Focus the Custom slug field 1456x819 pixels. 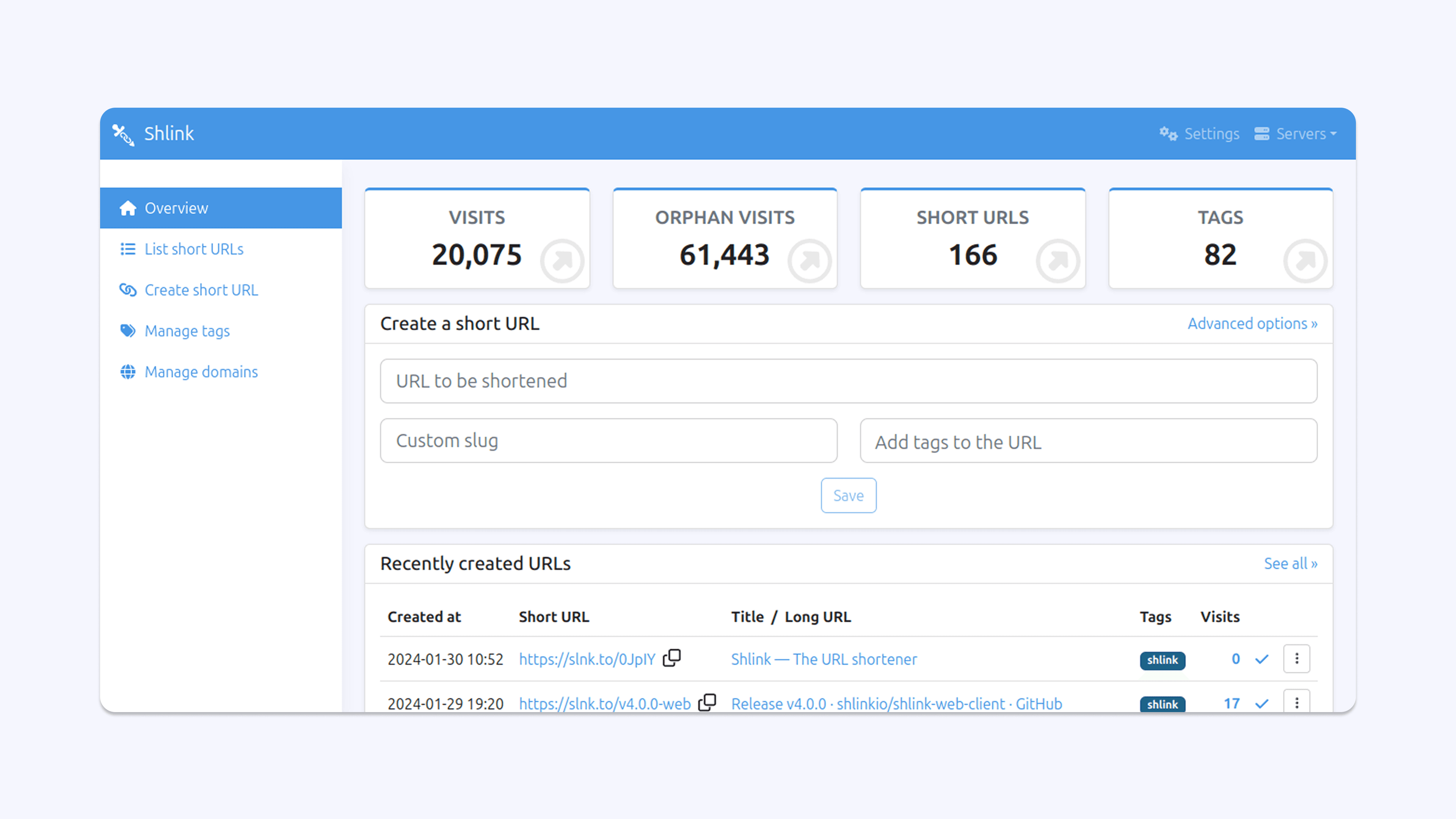(x=609, y=440)
